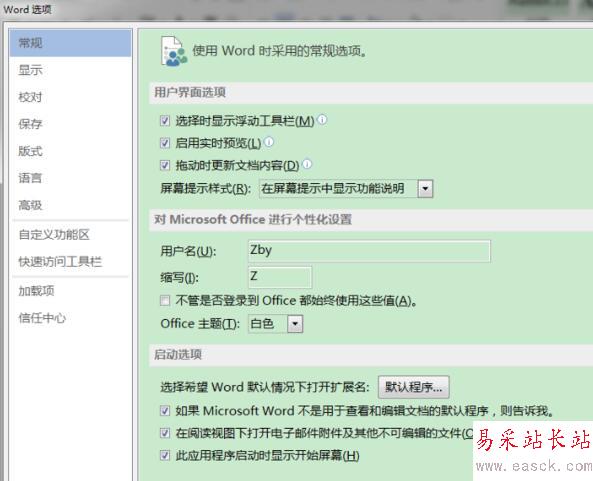
Task: Open 自定义功能区 settings
Action: (70, 235)
